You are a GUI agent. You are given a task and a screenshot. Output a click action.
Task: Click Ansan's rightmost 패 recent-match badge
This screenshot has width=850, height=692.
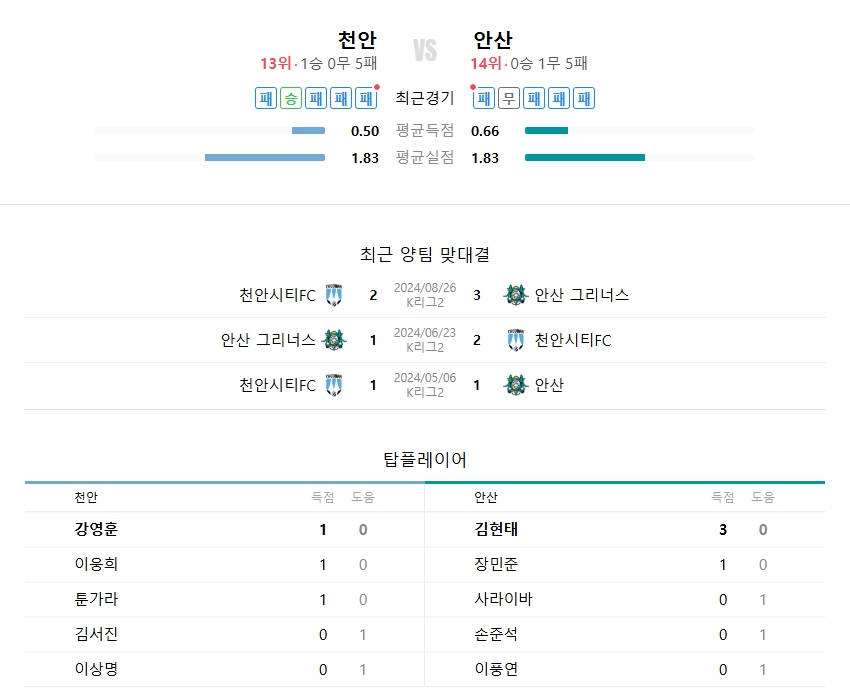pos(584,98)
